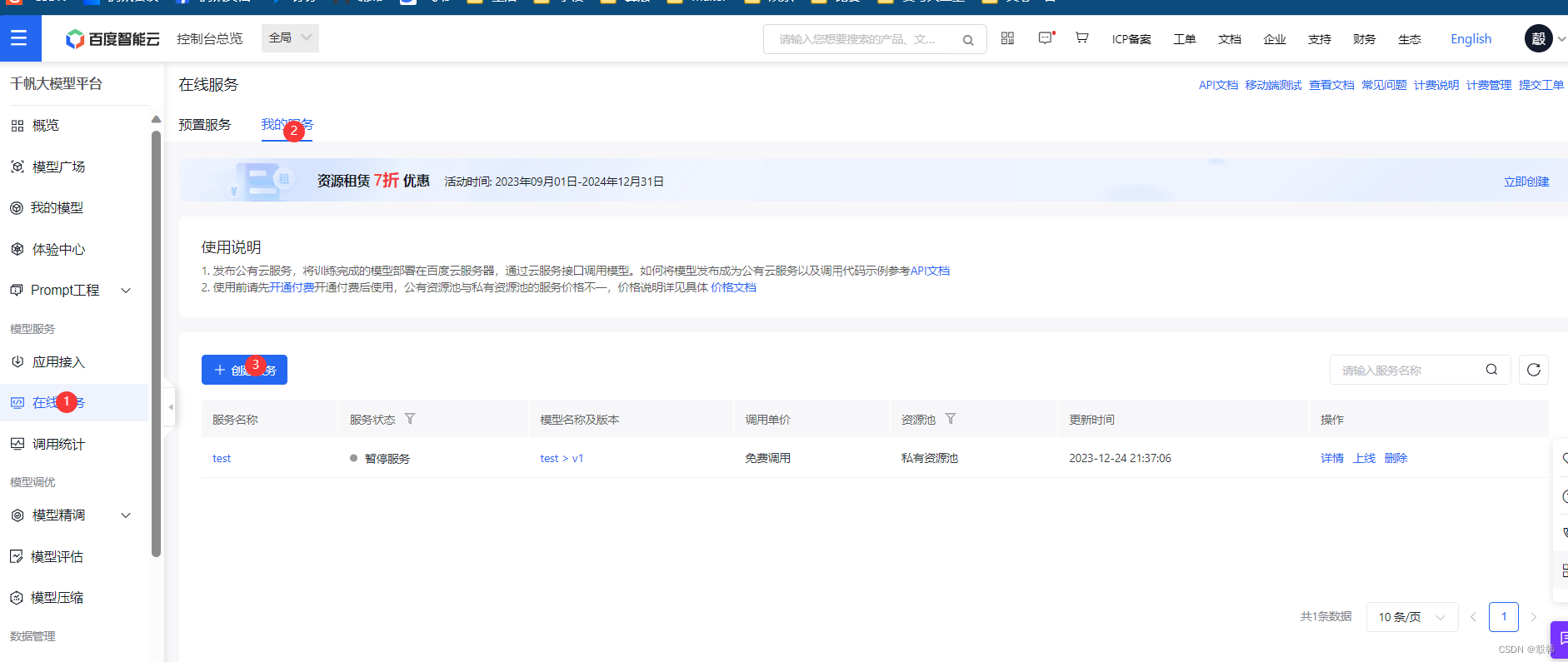
Task: Open the 工单 header menu
Action: pyautogui.click(x=1185, y=39)
